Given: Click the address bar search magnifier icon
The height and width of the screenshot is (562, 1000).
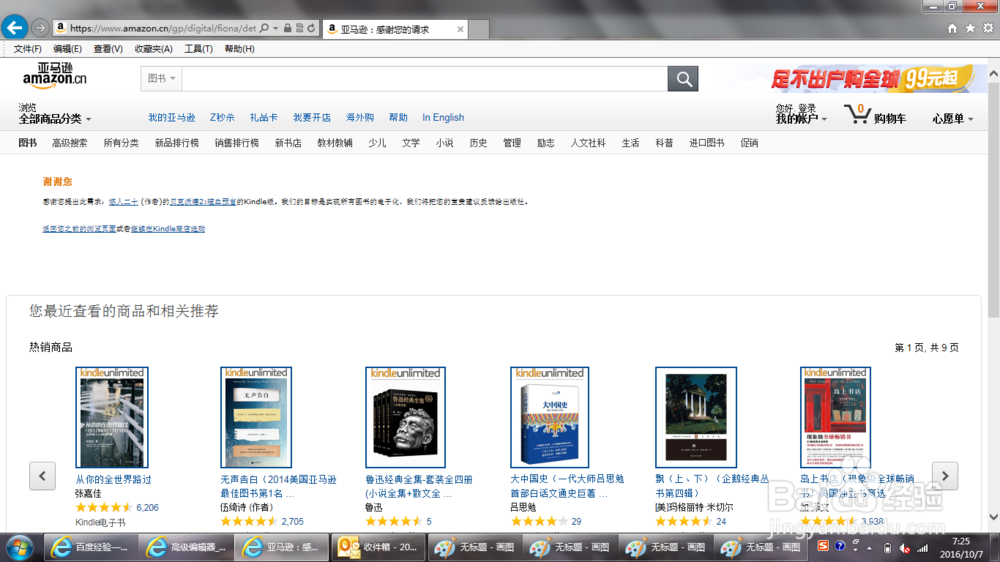Looking at the screenshot, I should [264, 28].
